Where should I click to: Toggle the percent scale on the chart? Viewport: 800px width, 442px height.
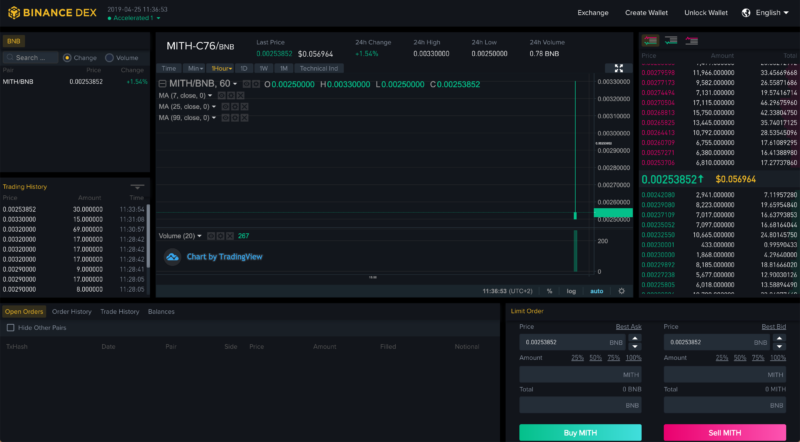549,291
